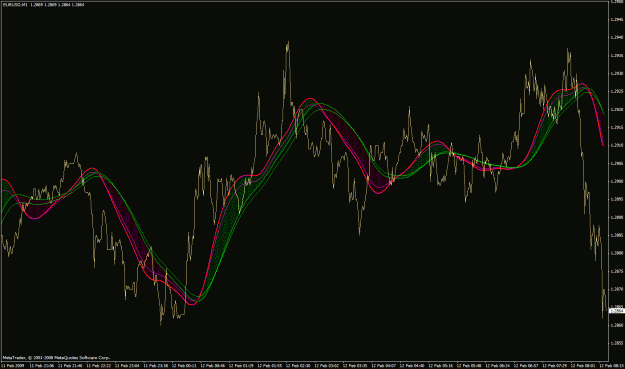Click the 11 Feb 2009 date label
625x369 pixels.
(x=12, y=365)
